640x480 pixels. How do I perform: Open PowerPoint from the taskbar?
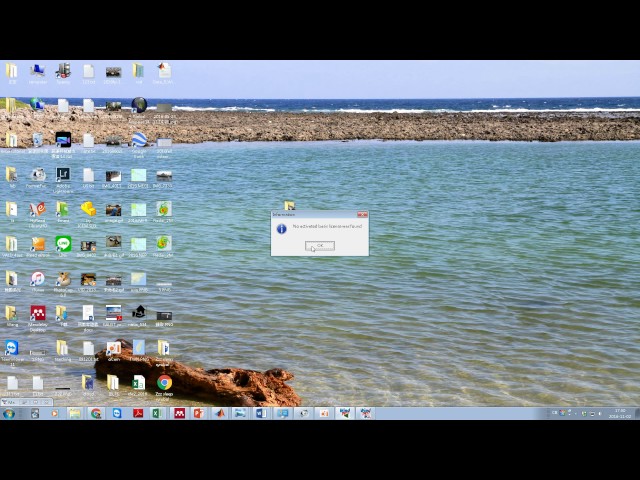199,413
